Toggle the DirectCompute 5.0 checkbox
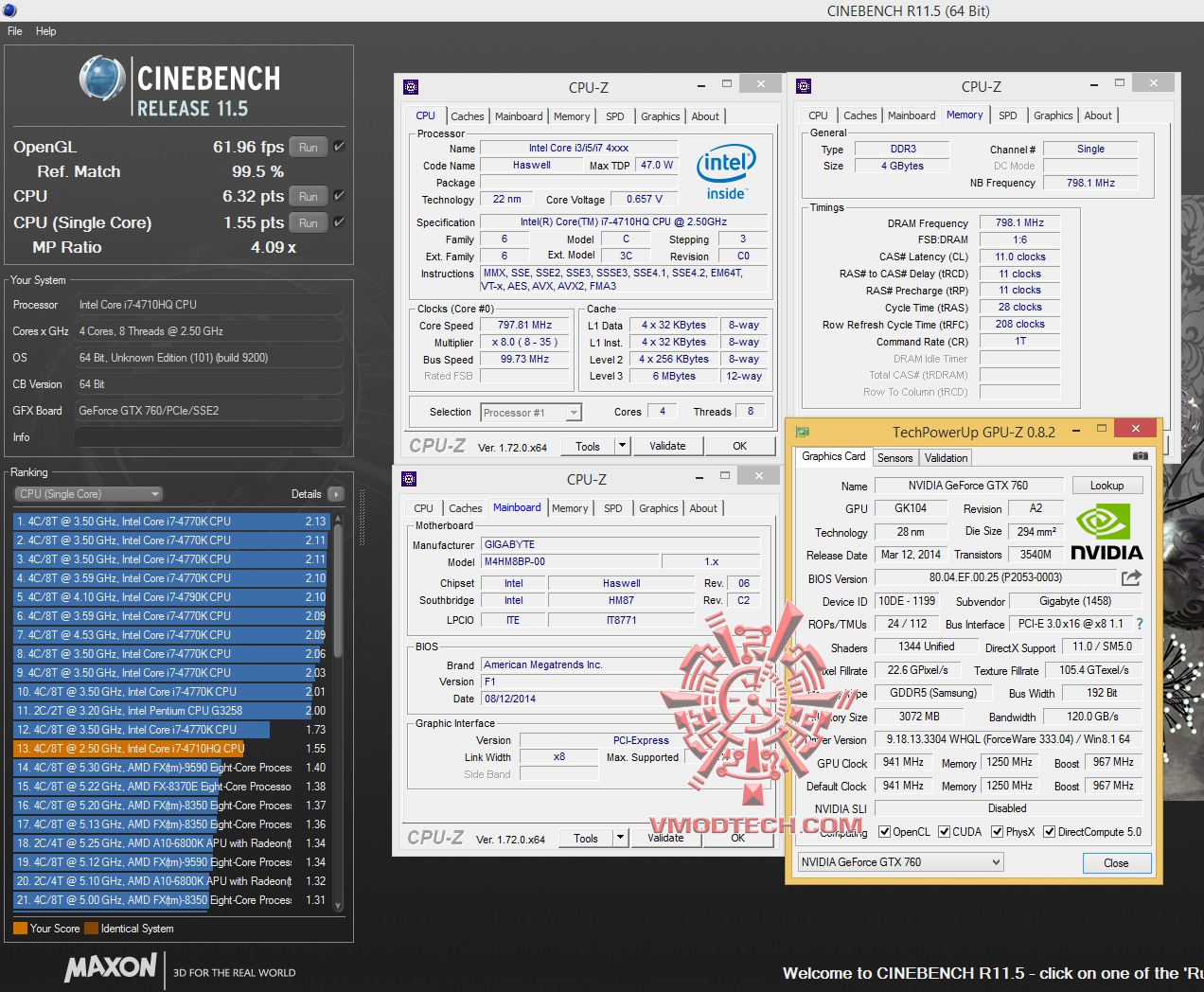The height and width of the screenshot is (992, 1204). (x=1049, y=832)
